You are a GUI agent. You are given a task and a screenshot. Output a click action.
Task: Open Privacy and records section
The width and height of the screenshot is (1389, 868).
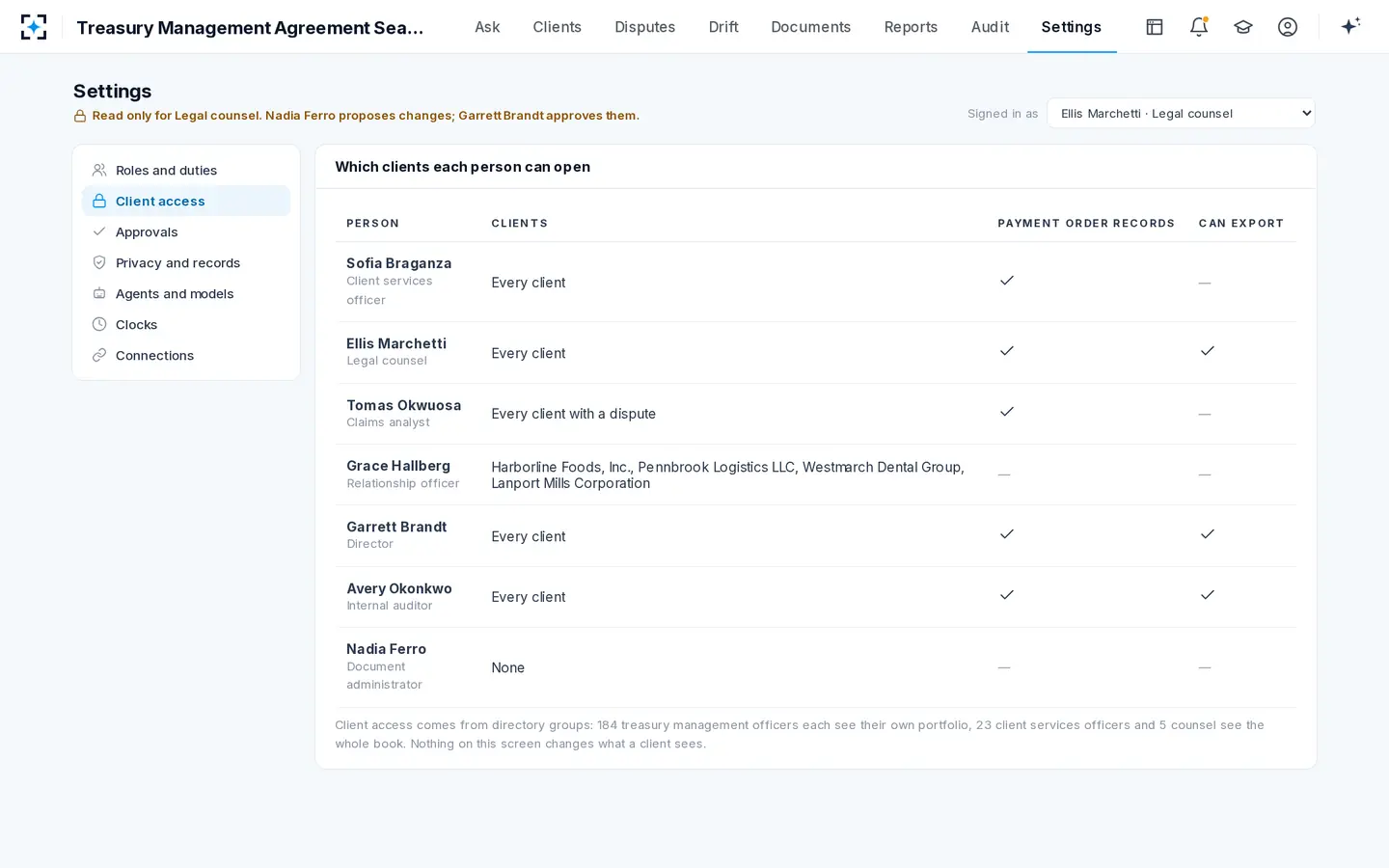click(186, 262)
